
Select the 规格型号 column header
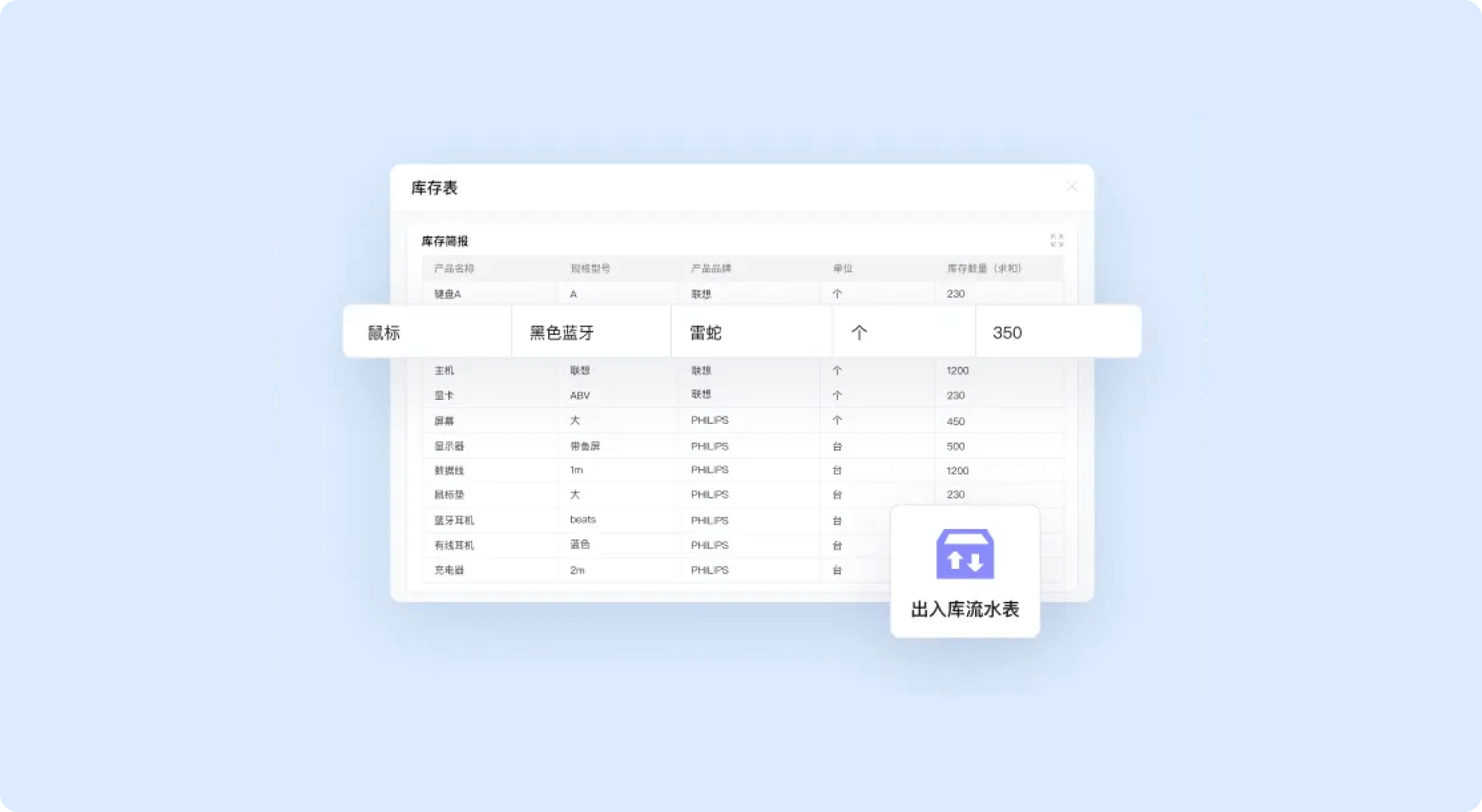[x=590, y=269]
